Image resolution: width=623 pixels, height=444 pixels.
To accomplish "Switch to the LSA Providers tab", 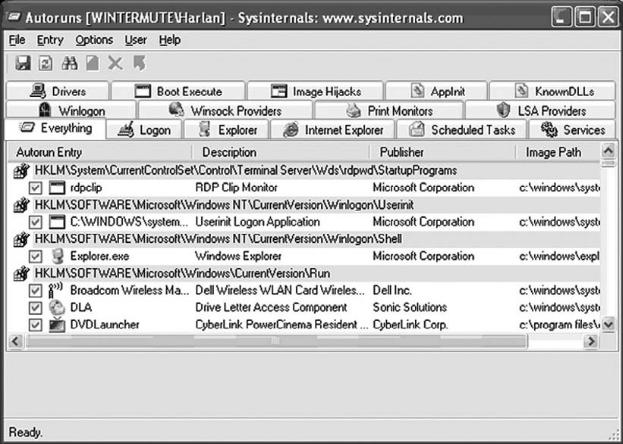I will [540, 110].
